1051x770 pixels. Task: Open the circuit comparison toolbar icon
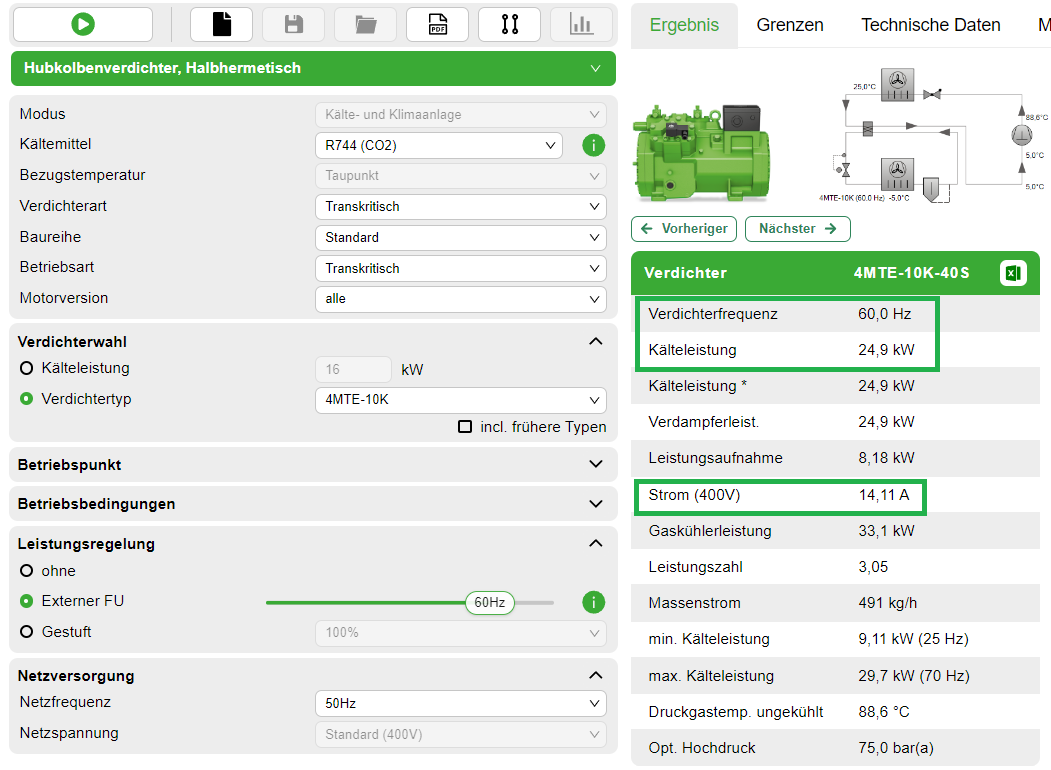509,24
